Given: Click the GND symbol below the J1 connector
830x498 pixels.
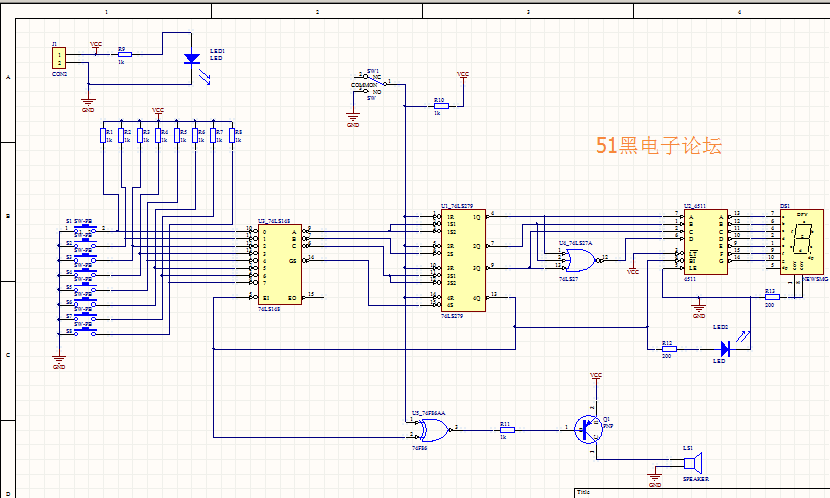Looking at the screenshot, I should click(x=88, y=104).
